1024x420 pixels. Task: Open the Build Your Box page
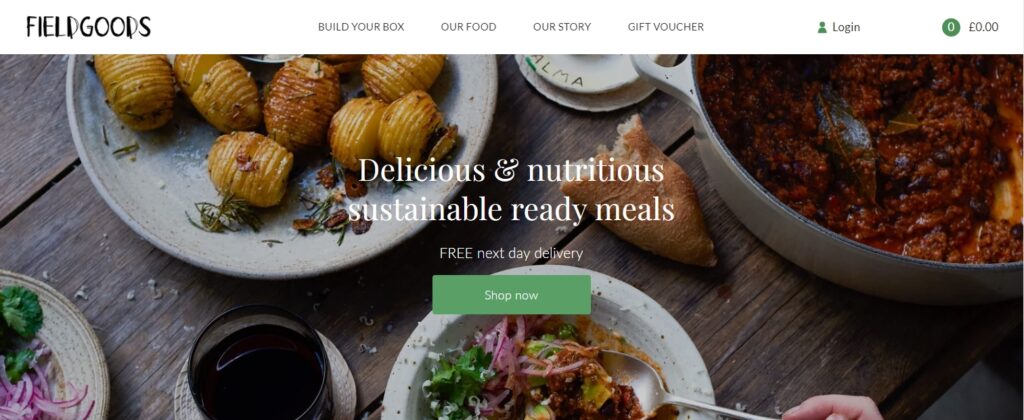pyautogui.click(x=361, y=27)
